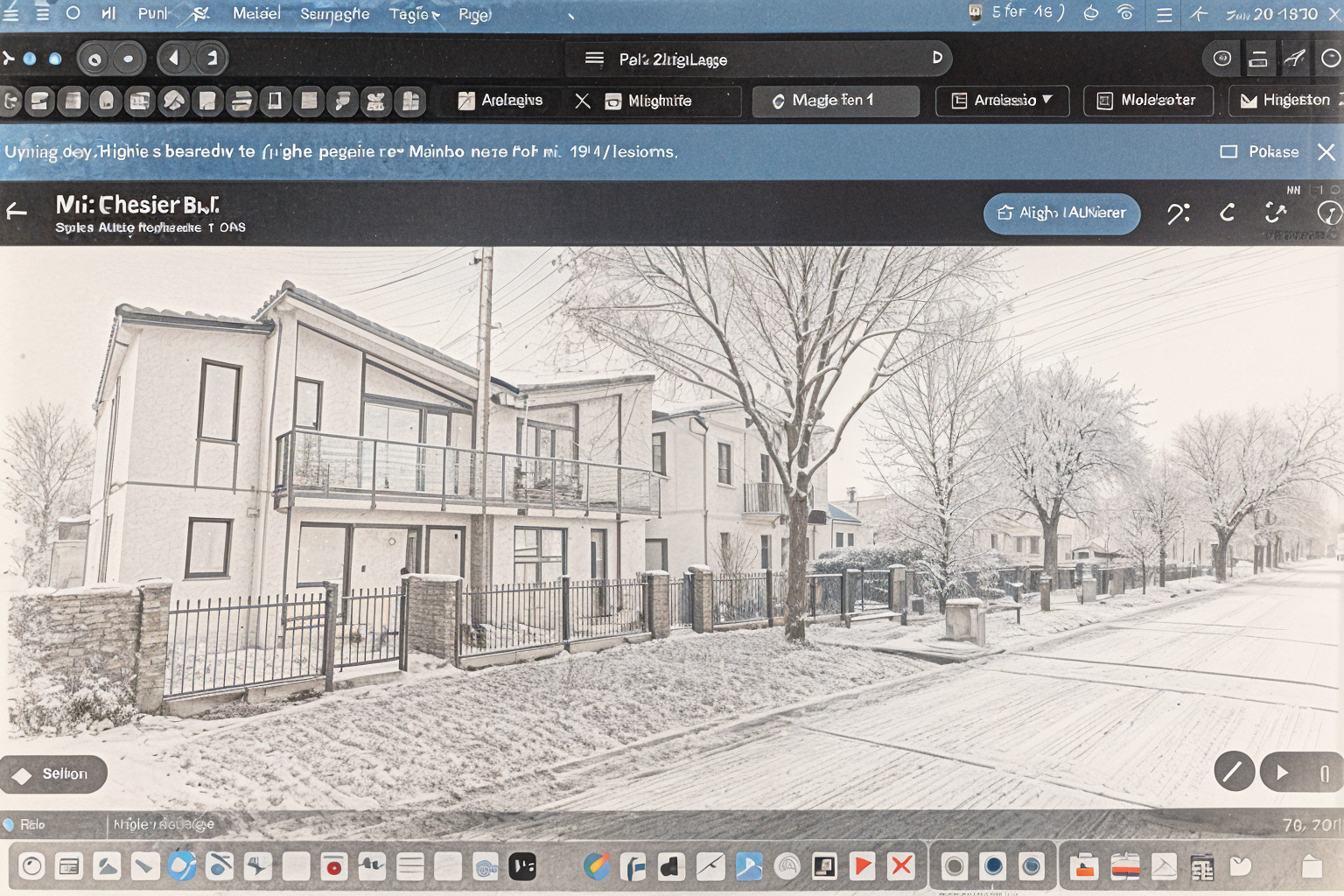Close the Arelegivs tab with its X
The height and width of the screenshot is (896, 1344).
click(x=583, y=101)
